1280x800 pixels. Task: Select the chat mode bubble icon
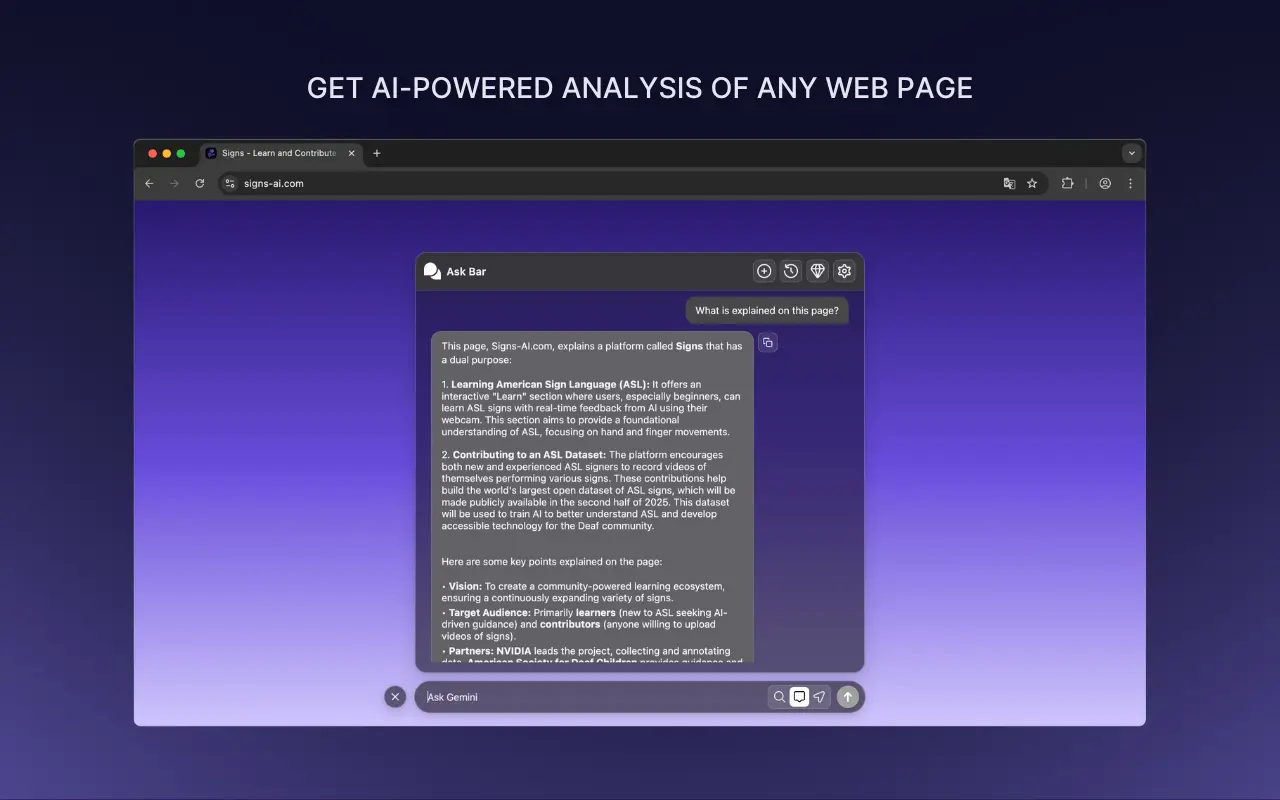(x=799, y=697)
